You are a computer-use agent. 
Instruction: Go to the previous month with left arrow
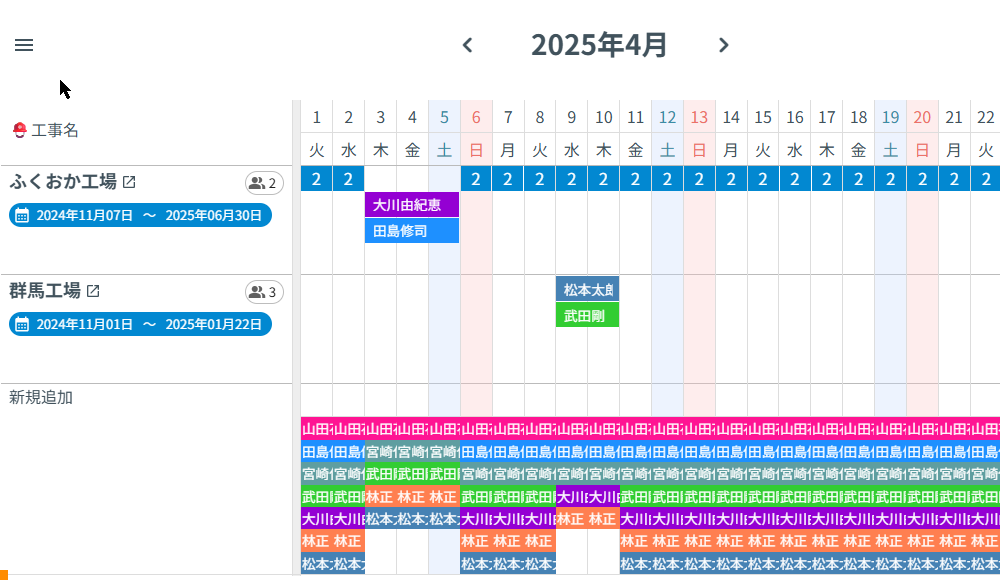click(467, 44)
